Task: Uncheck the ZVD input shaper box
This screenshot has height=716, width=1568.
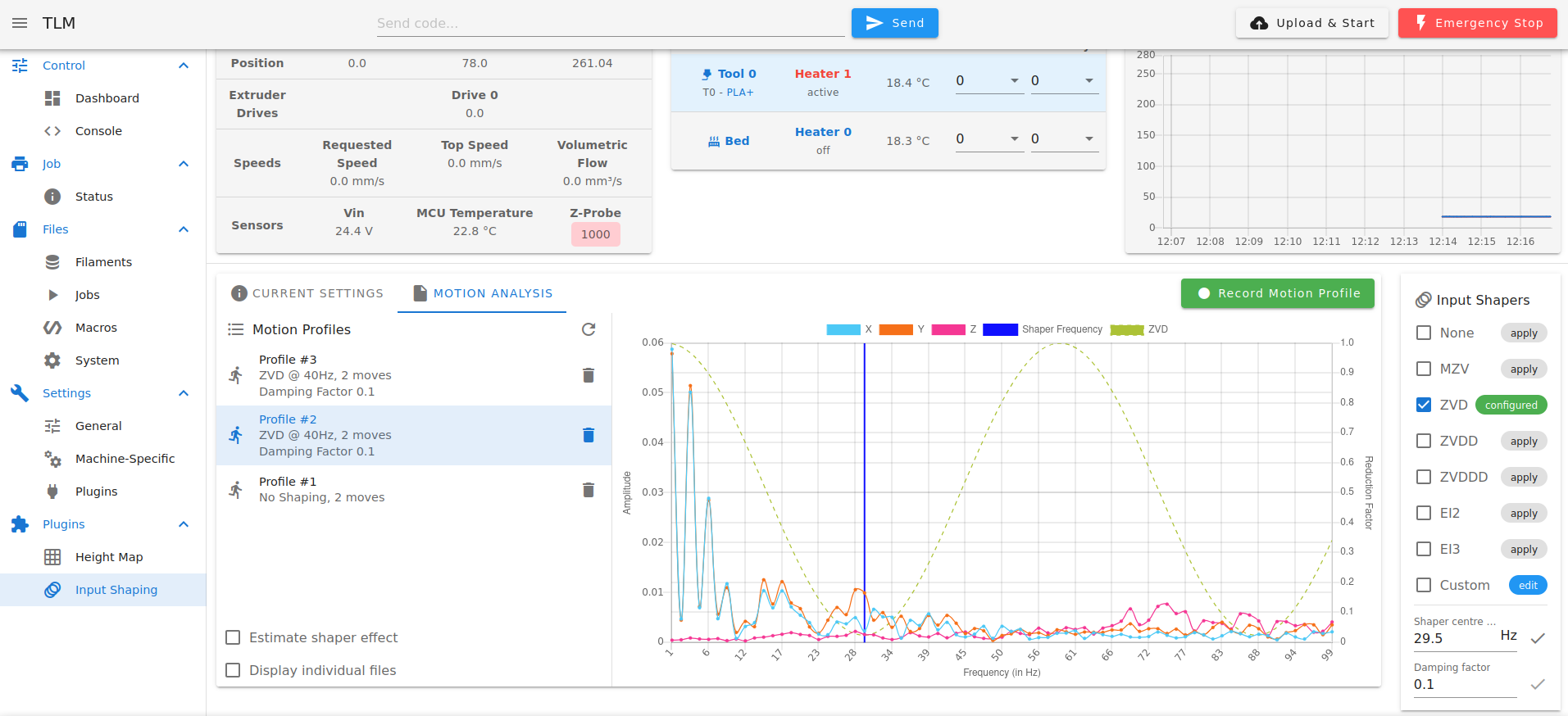Action: (x=1424, y=405)
